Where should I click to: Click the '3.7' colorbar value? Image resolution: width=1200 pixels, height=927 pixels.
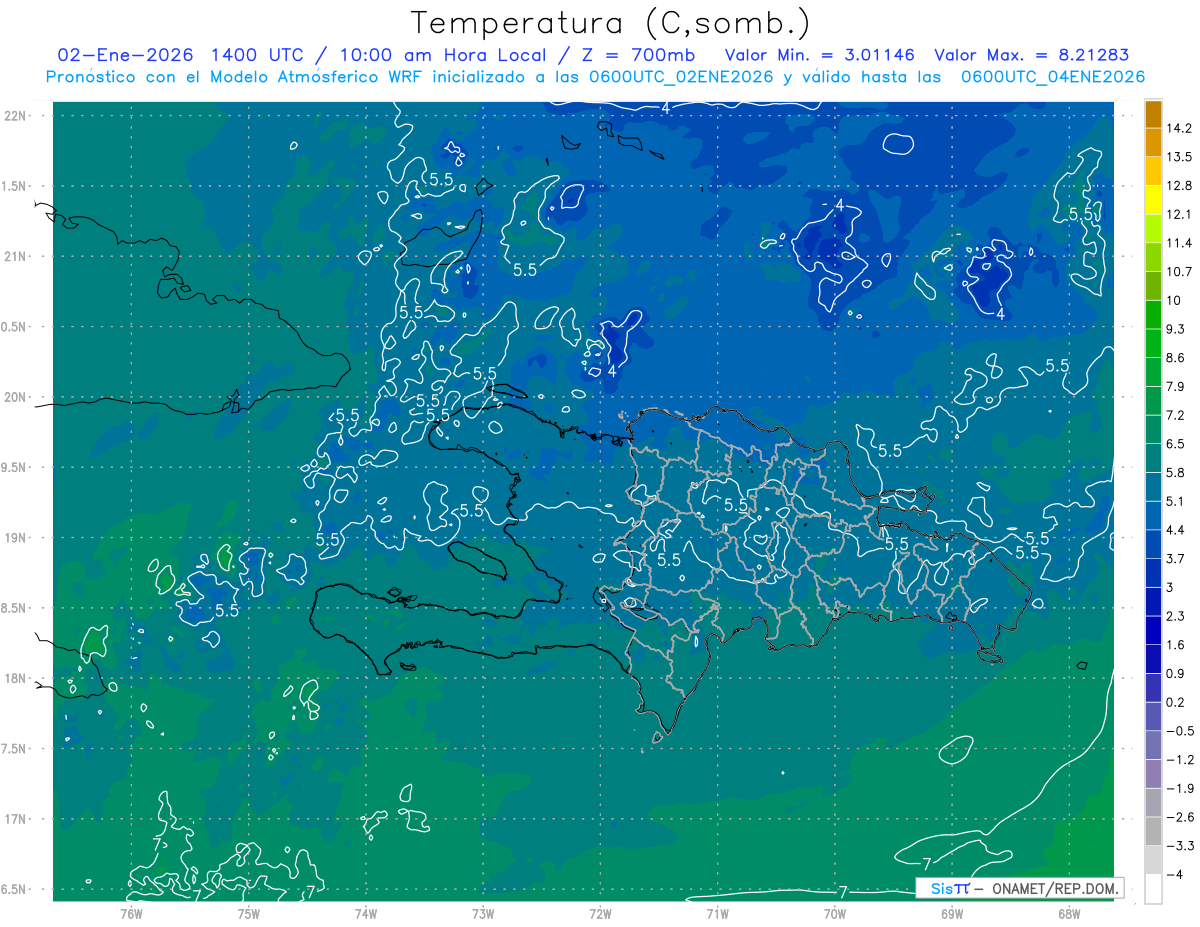pos(1176,559)
